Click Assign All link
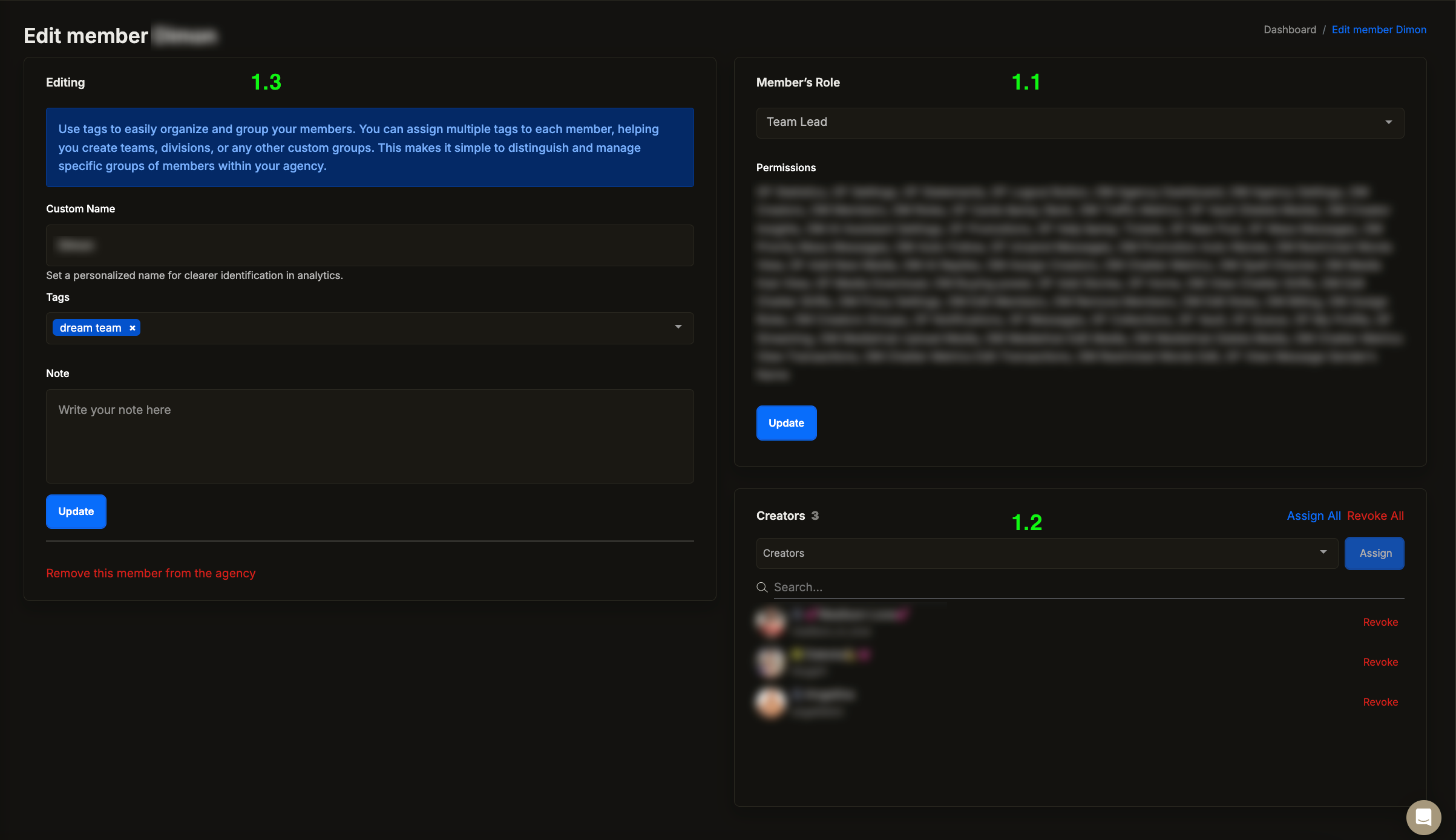 pos(1313,516)
